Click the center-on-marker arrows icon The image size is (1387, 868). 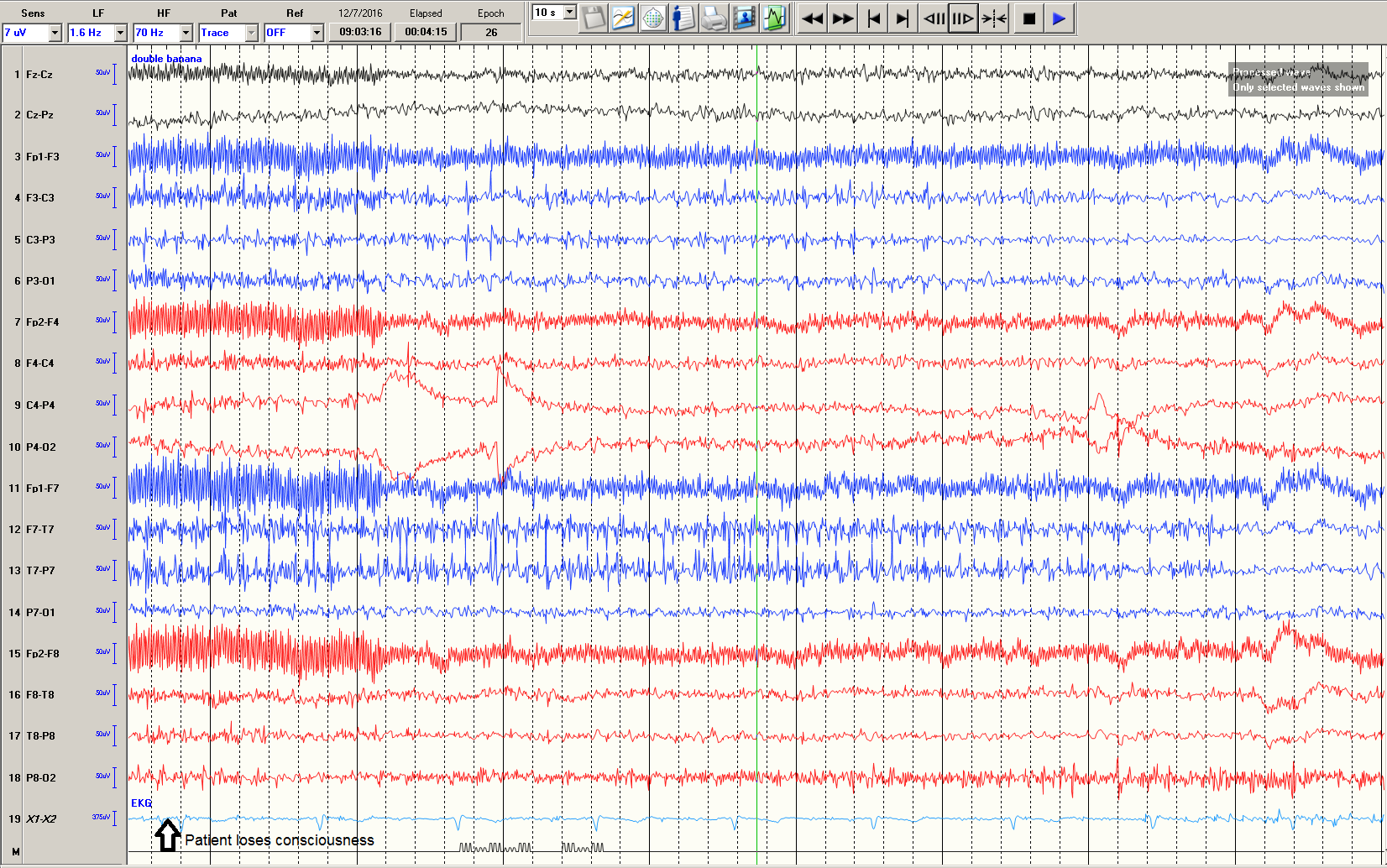pyautogui.click(x=994, y=18)
